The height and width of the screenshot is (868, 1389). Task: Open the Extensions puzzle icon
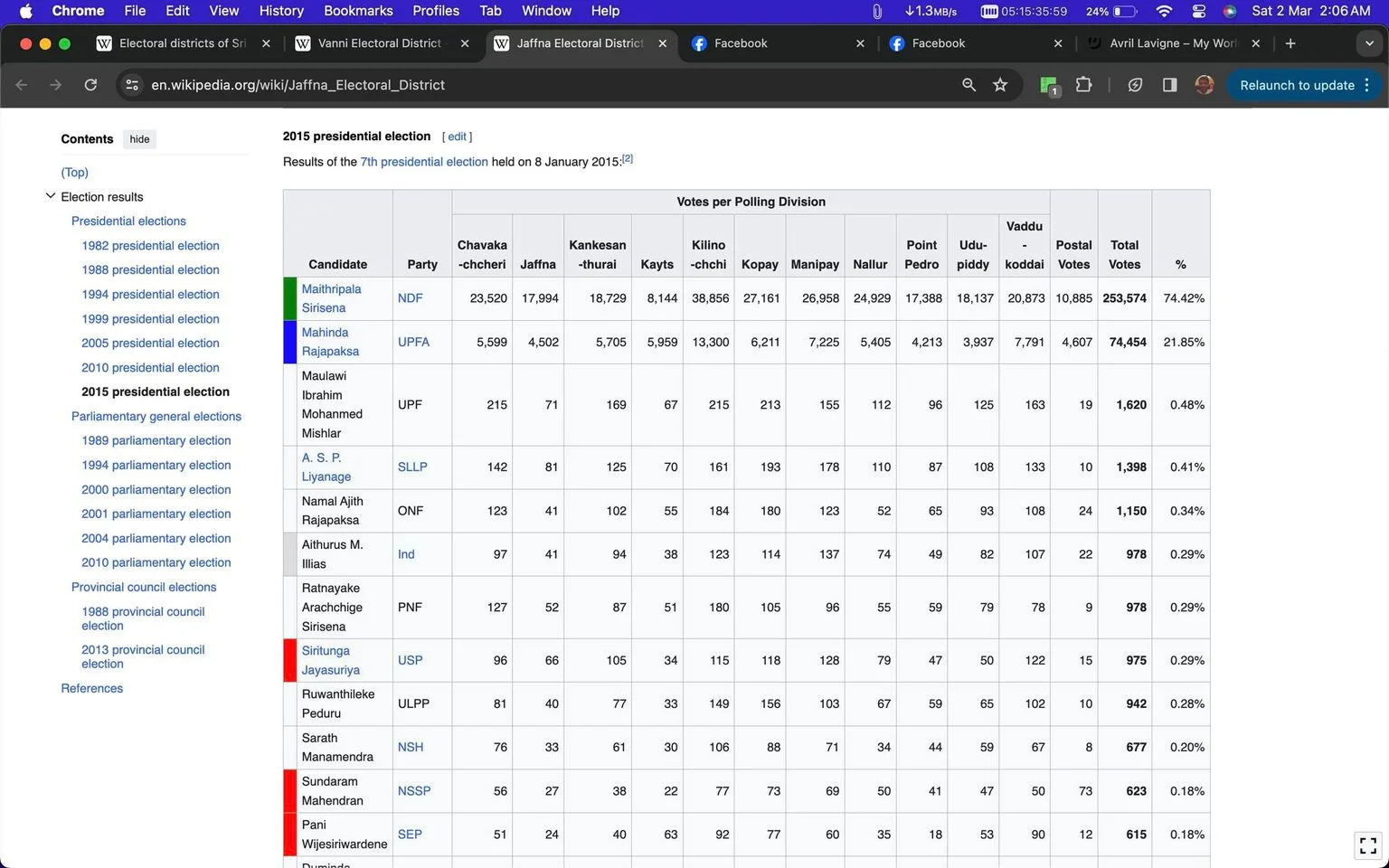pyautogui.click(x=1083, y=85)
